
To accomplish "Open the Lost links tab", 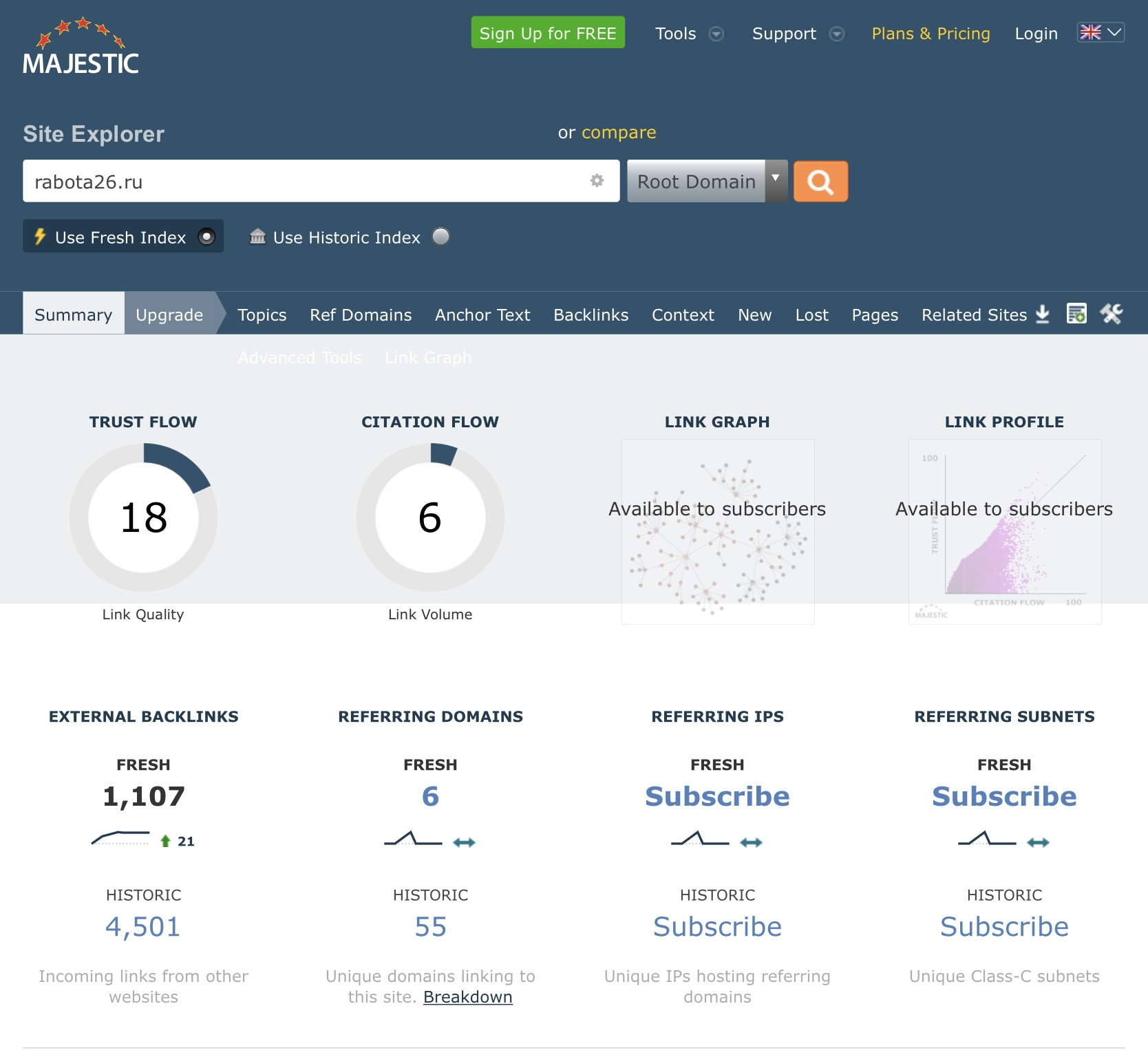I will [x=812, y=314].
